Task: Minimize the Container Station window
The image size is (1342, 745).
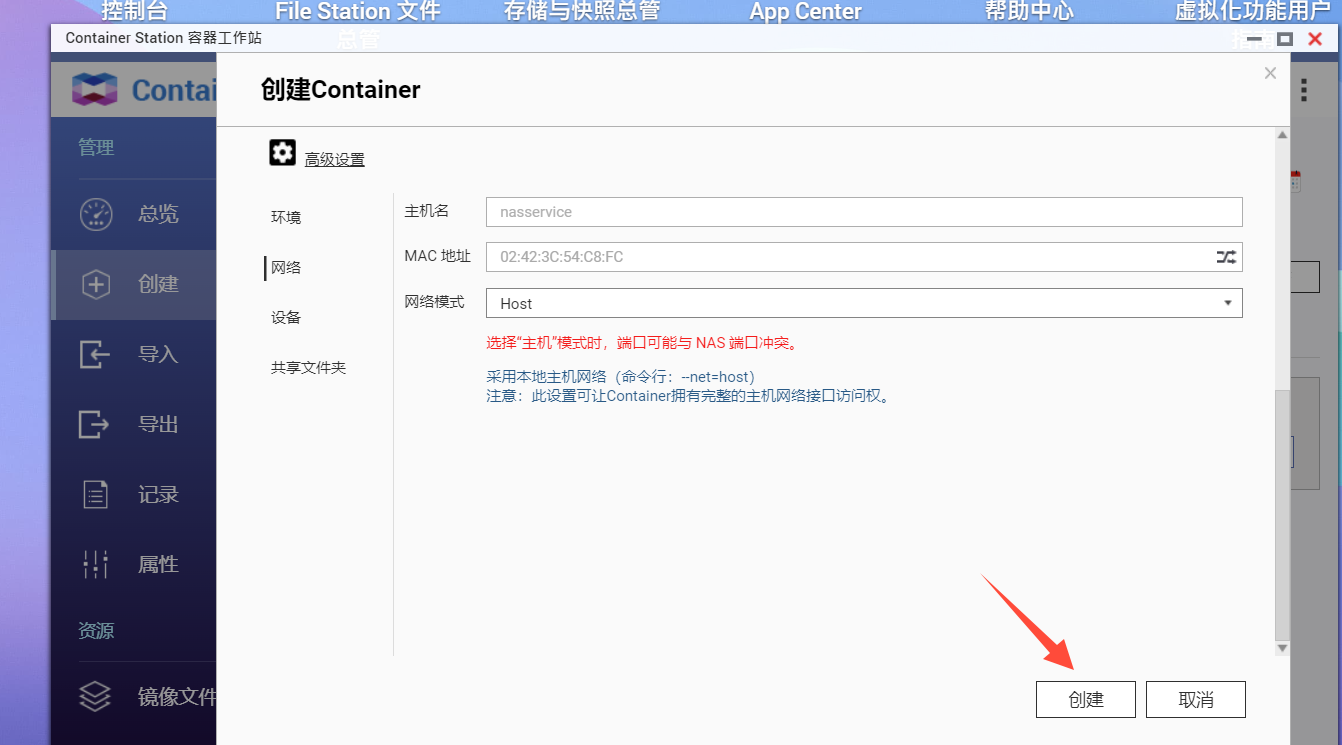Action: point(1255,39)
